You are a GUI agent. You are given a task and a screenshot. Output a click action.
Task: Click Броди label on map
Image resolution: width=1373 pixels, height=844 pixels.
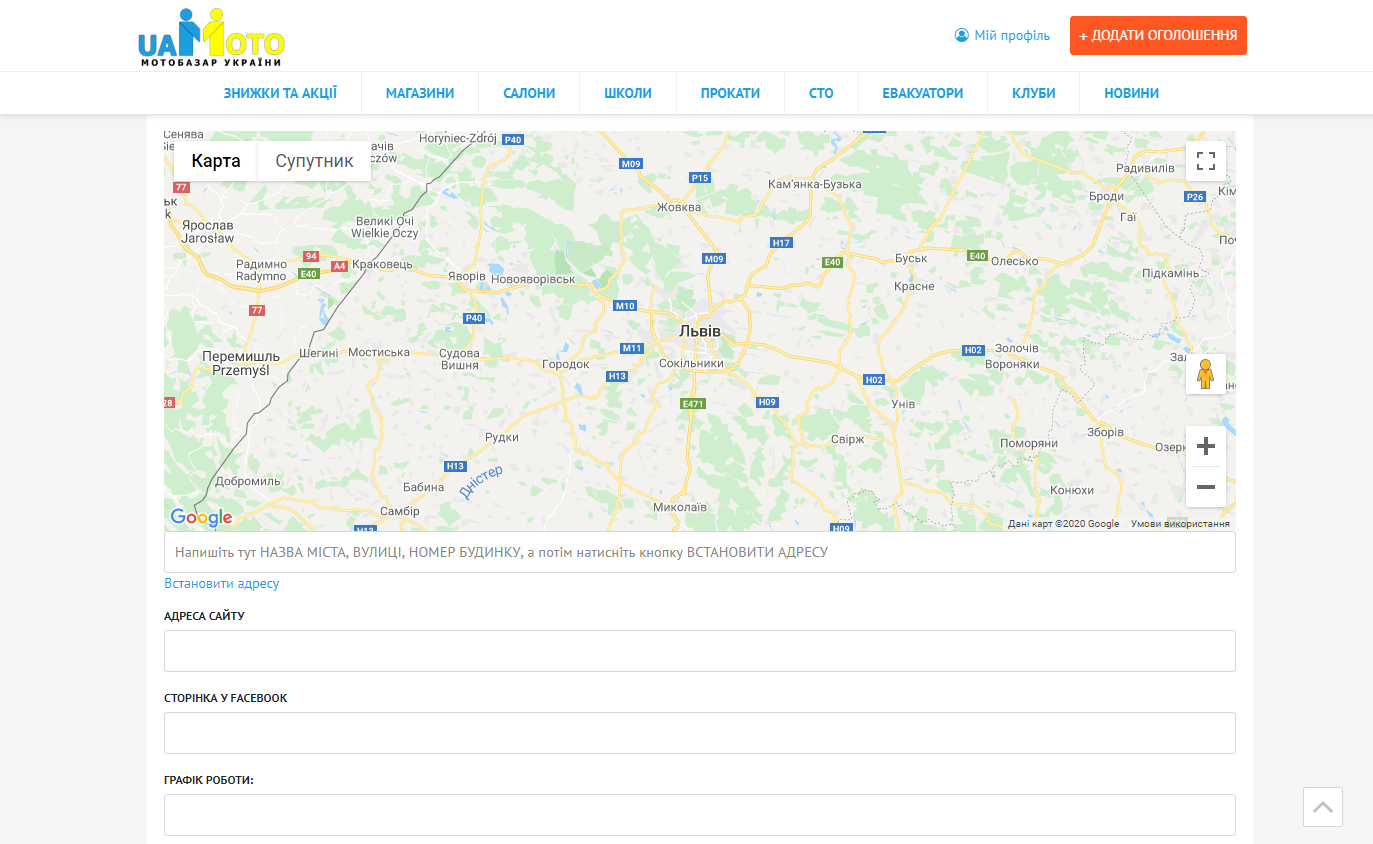click(1107, 196)
